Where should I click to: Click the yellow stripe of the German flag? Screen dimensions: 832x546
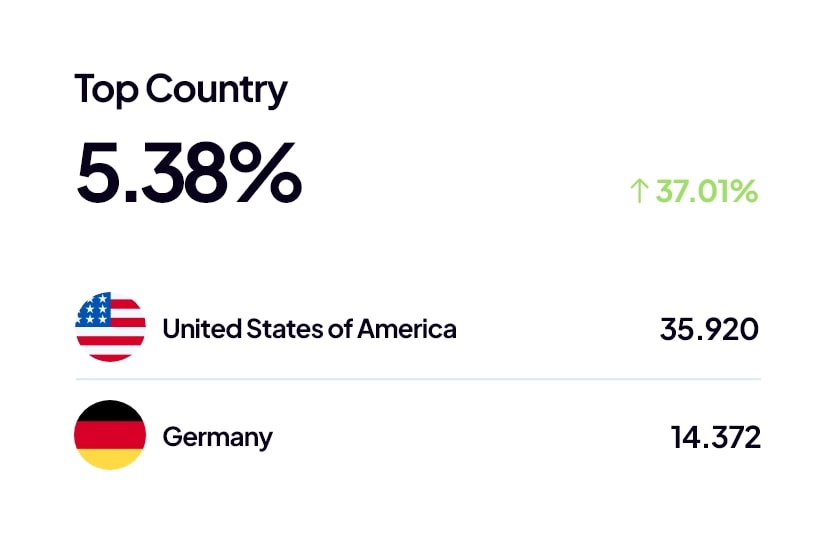tap(110, 459)
